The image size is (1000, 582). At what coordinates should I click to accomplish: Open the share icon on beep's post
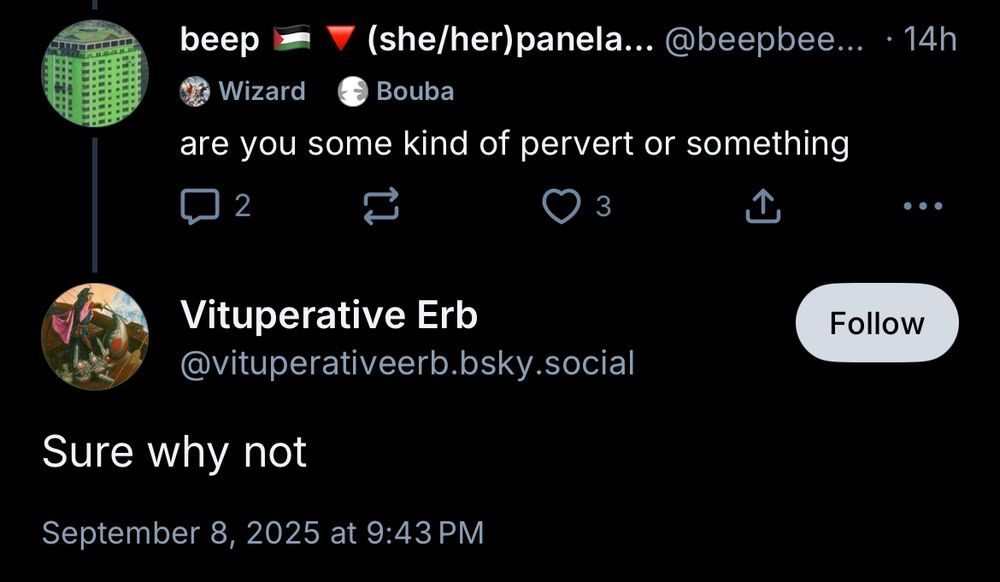(762, 203)
